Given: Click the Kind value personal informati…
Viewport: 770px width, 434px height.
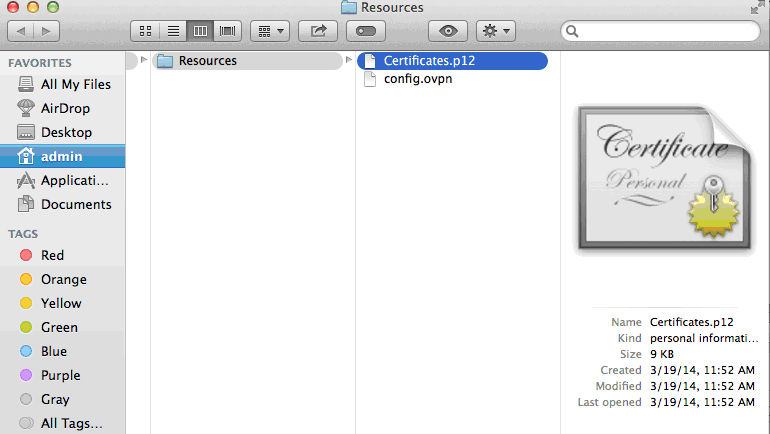Looking at the screenshot, I should pos(704,338).
